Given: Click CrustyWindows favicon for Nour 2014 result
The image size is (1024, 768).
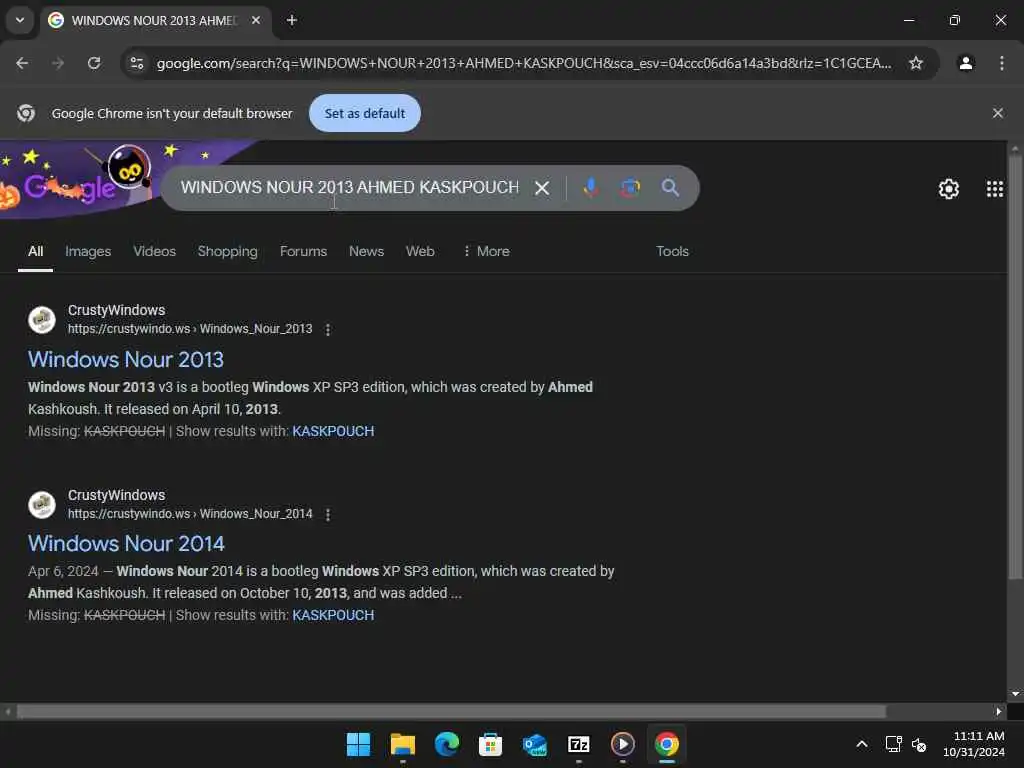Looking at the screenshot, I should (x=42, y=505).
